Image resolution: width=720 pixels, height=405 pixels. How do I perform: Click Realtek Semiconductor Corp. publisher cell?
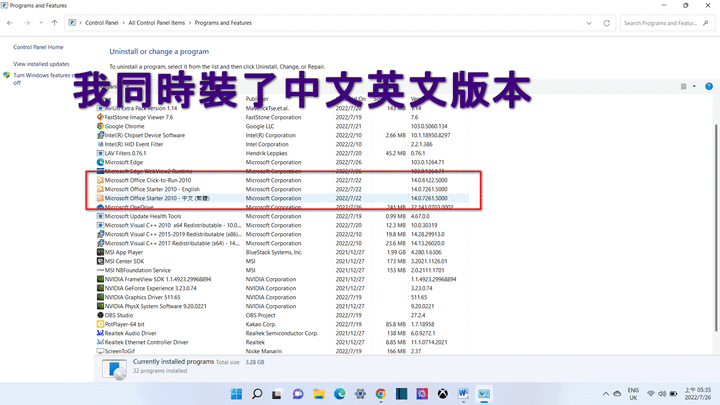[281, 333]
